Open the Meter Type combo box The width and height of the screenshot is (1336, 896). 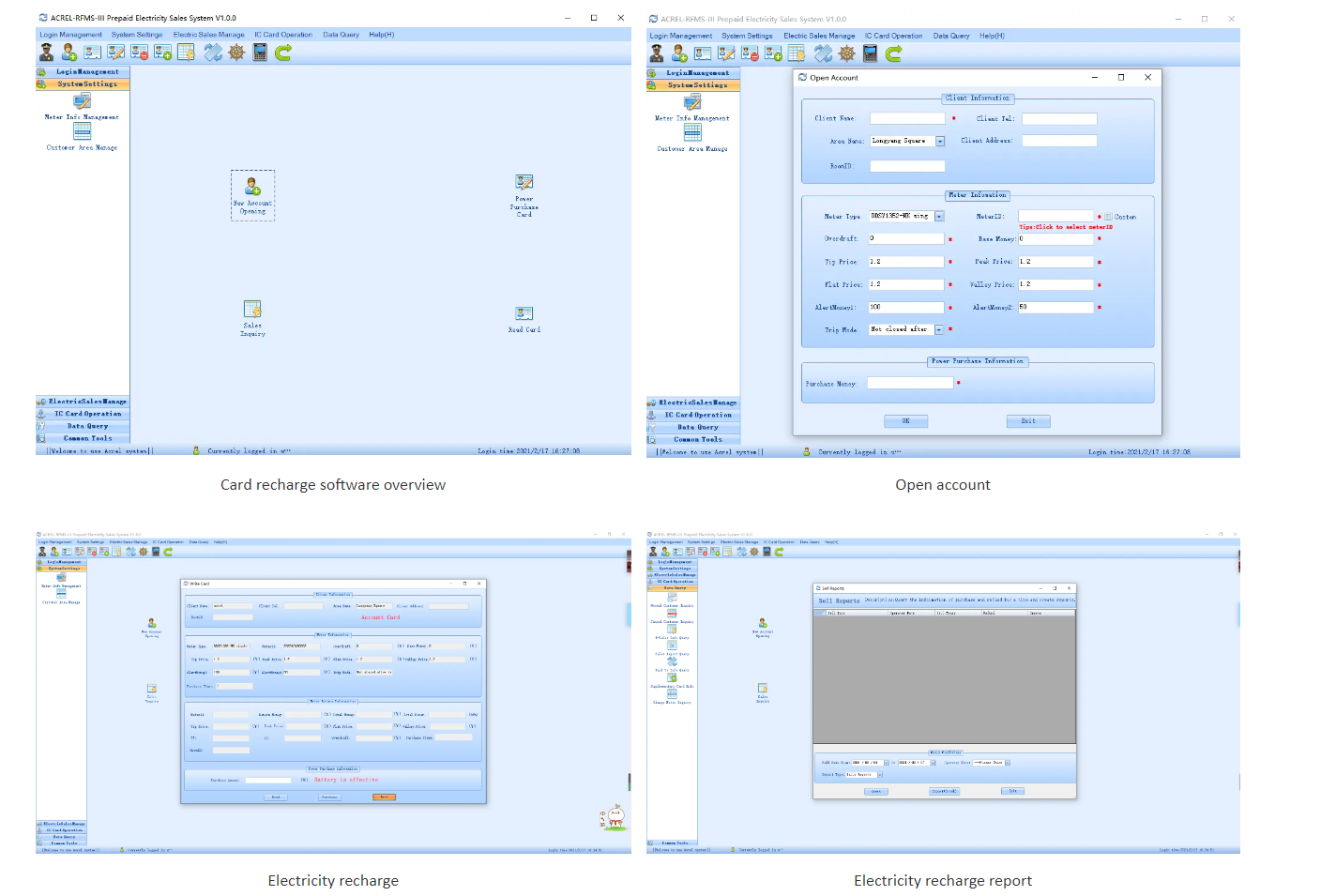click(939, 217)
